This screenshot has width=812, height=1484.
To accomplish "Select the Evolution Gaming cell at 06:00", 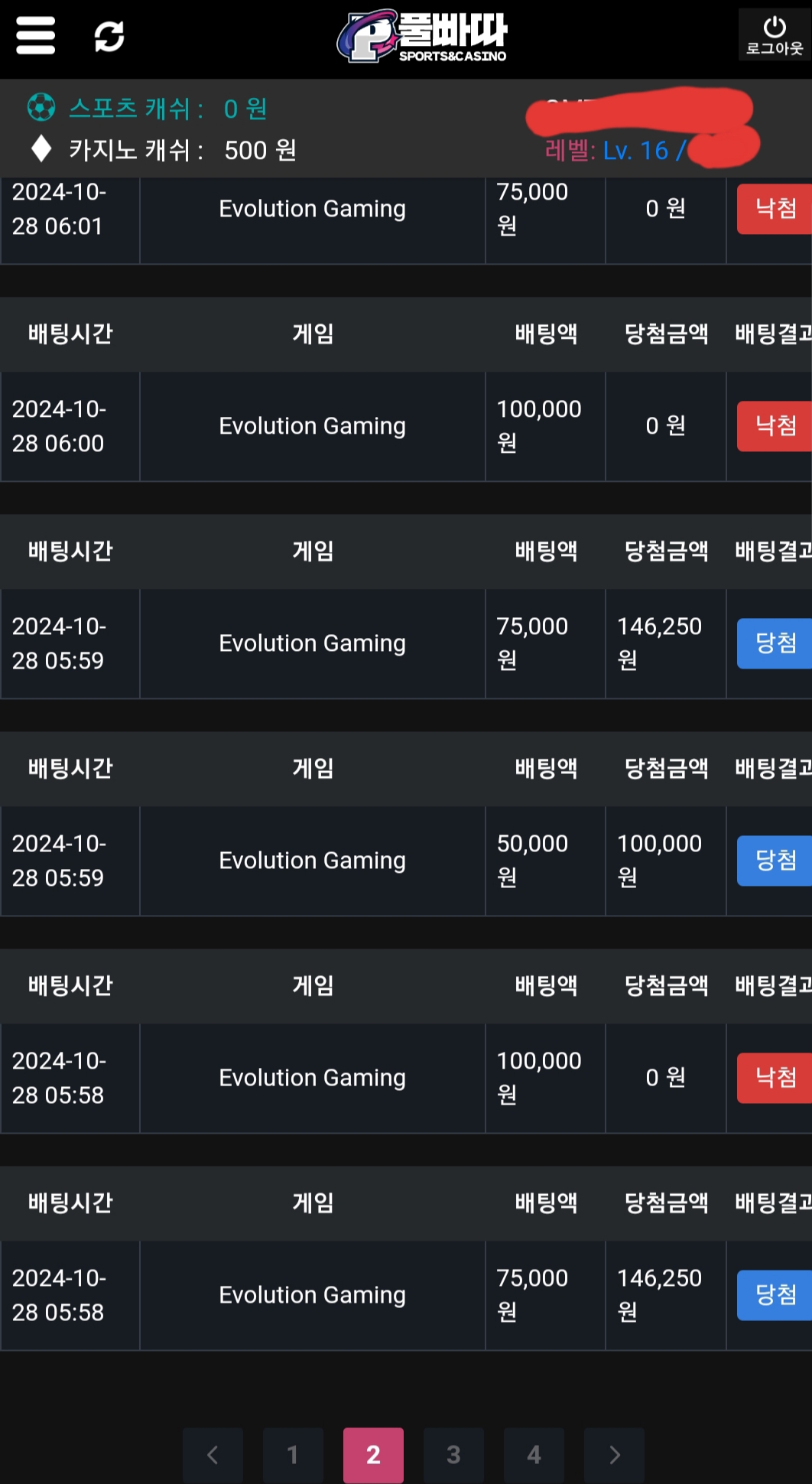I will pyautogui.click(x=312, y=426).
